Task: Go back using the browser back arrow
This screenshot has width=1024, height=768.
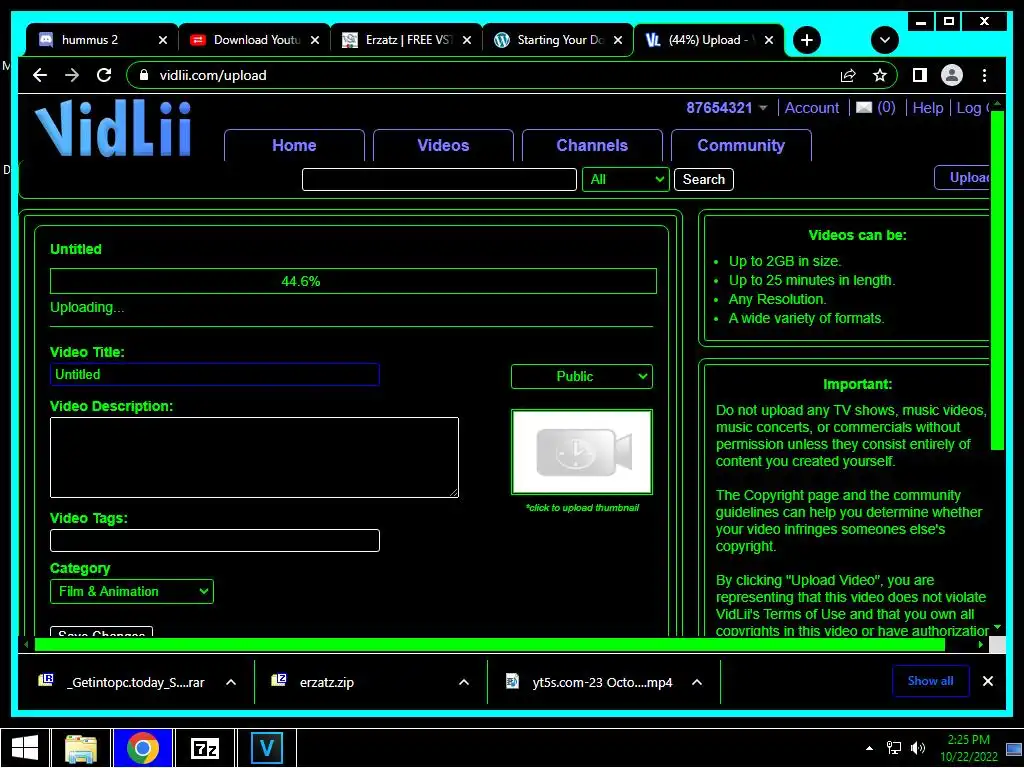Action: tap(40, 75)
